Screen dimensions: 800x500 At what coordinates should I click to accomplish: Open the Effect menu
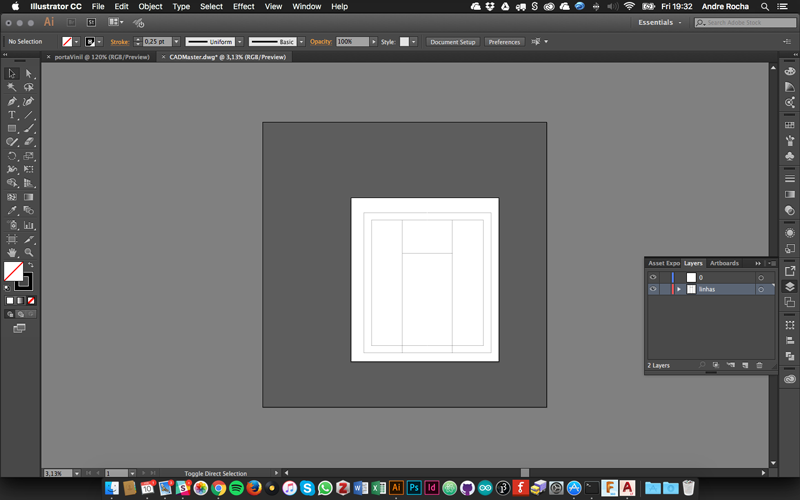[x=243, y=7]
